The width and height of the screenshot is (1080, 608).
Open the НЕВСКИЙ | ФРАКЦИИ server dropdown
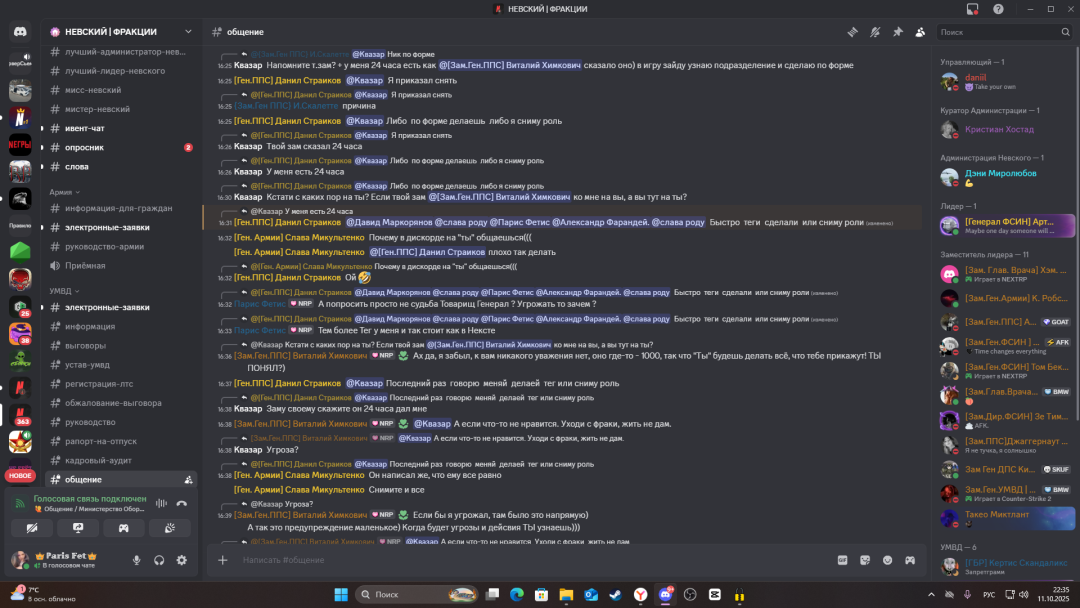(x=120, y=32)
